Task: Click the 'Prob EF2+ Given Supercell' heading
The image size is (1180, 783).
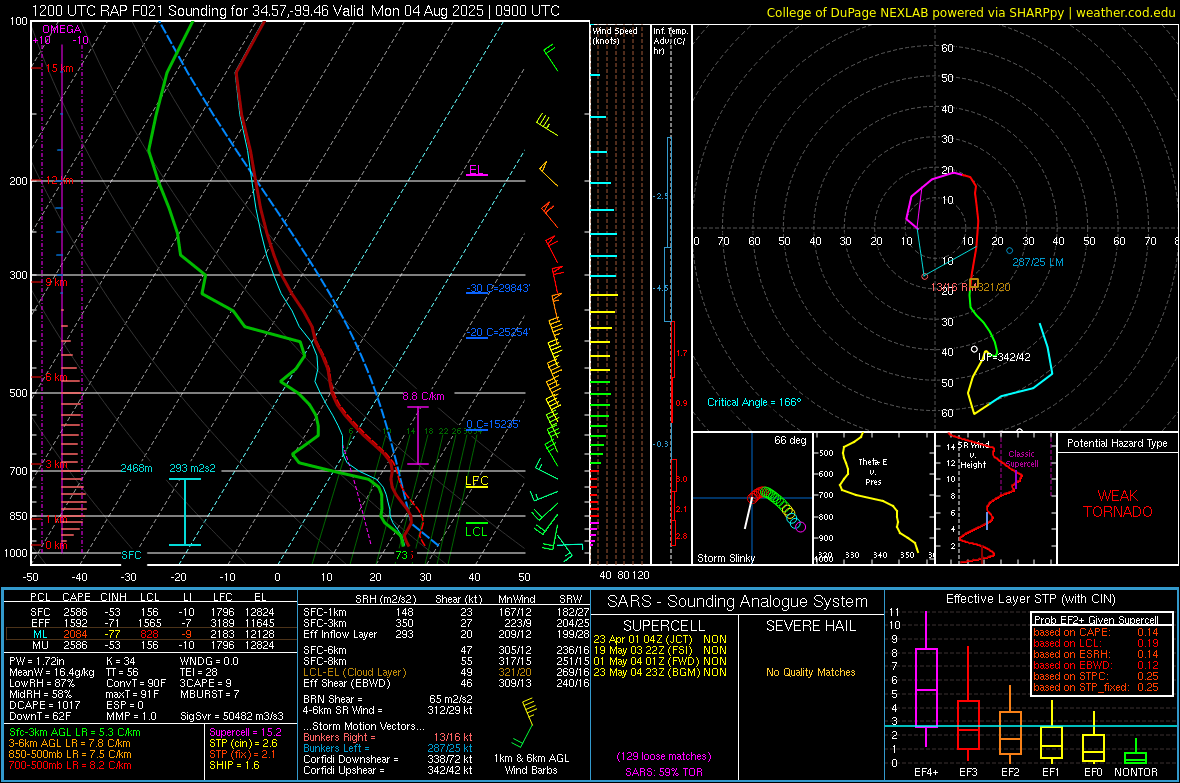Action: pos(1096,620)
